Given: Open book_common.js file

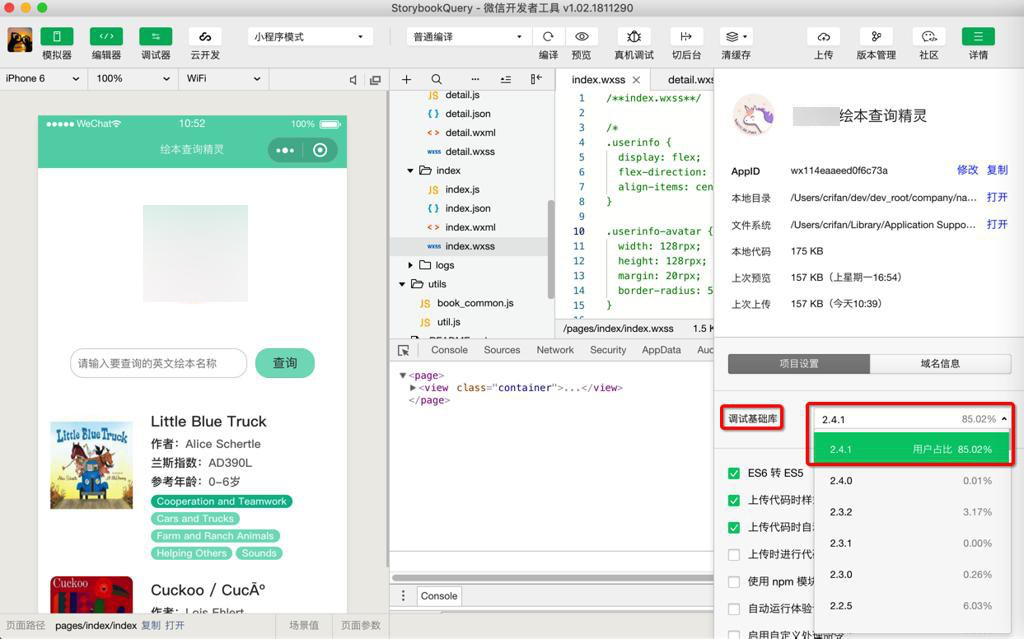Looking at the screenshot, I should 475,303.
